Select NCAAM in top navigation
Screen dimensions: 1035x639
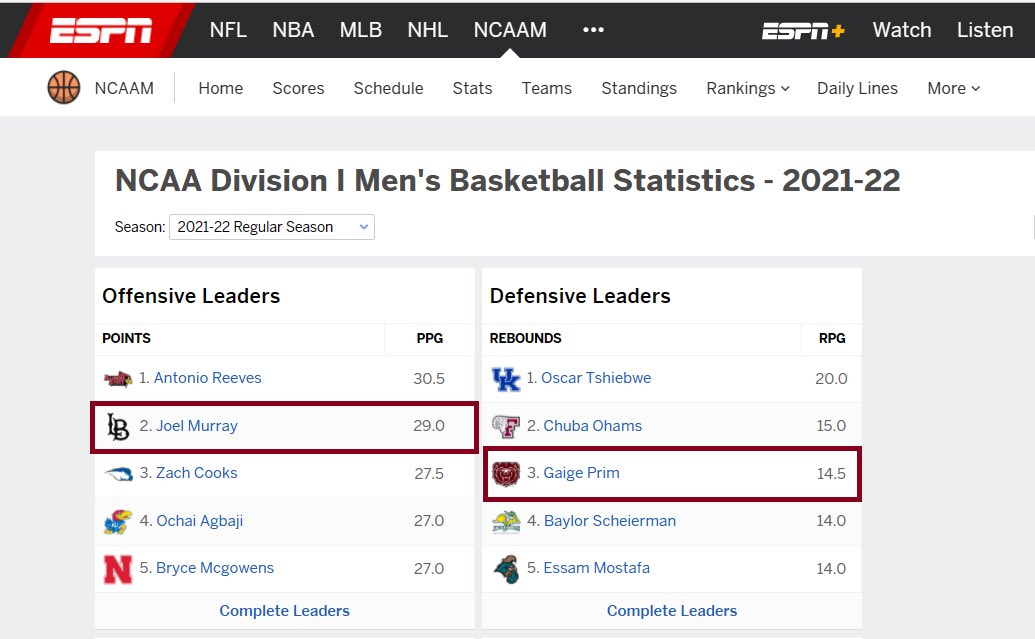click(510, 30)
